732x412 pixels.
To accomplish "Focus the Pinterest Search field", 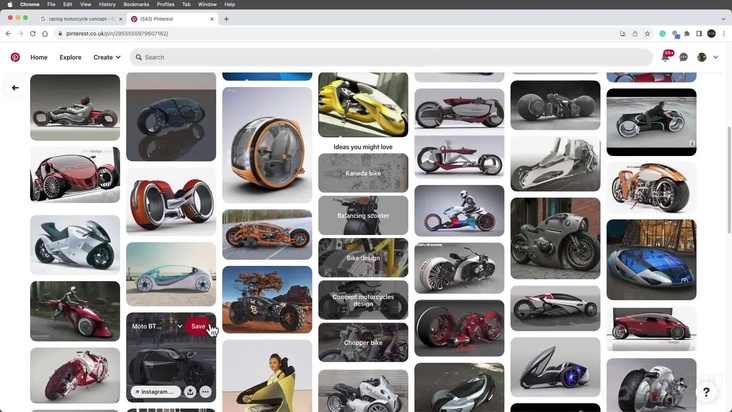I will click(x=391, y=57).
